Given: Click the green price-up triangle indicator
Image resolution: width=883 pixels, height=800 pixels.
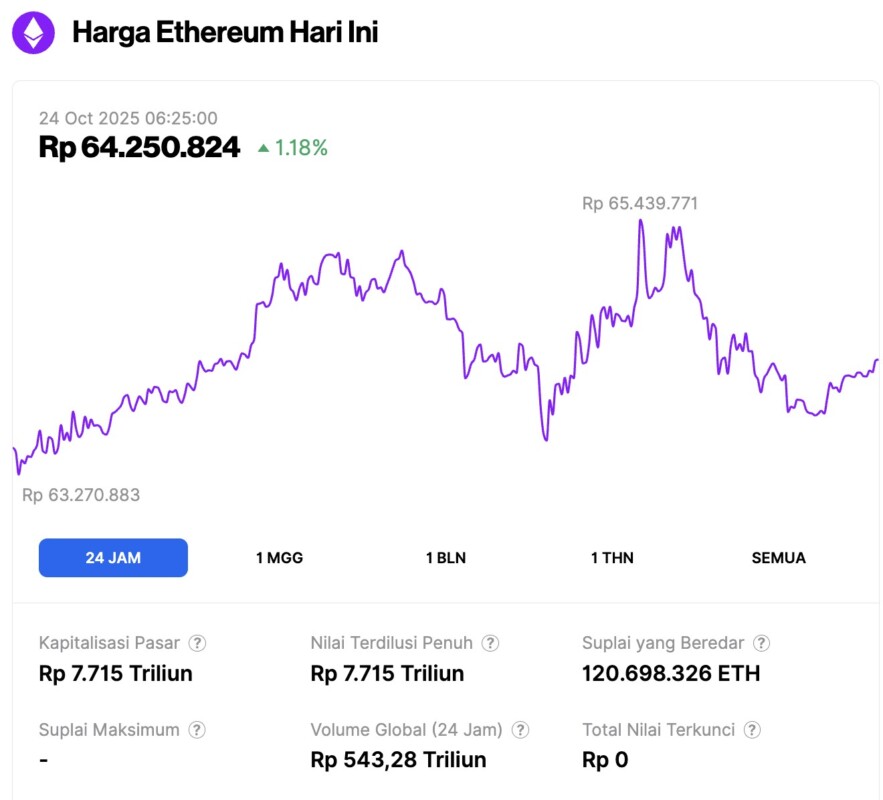Looking at the screenshot, I should pyautogui.click(x=263, y=148).
